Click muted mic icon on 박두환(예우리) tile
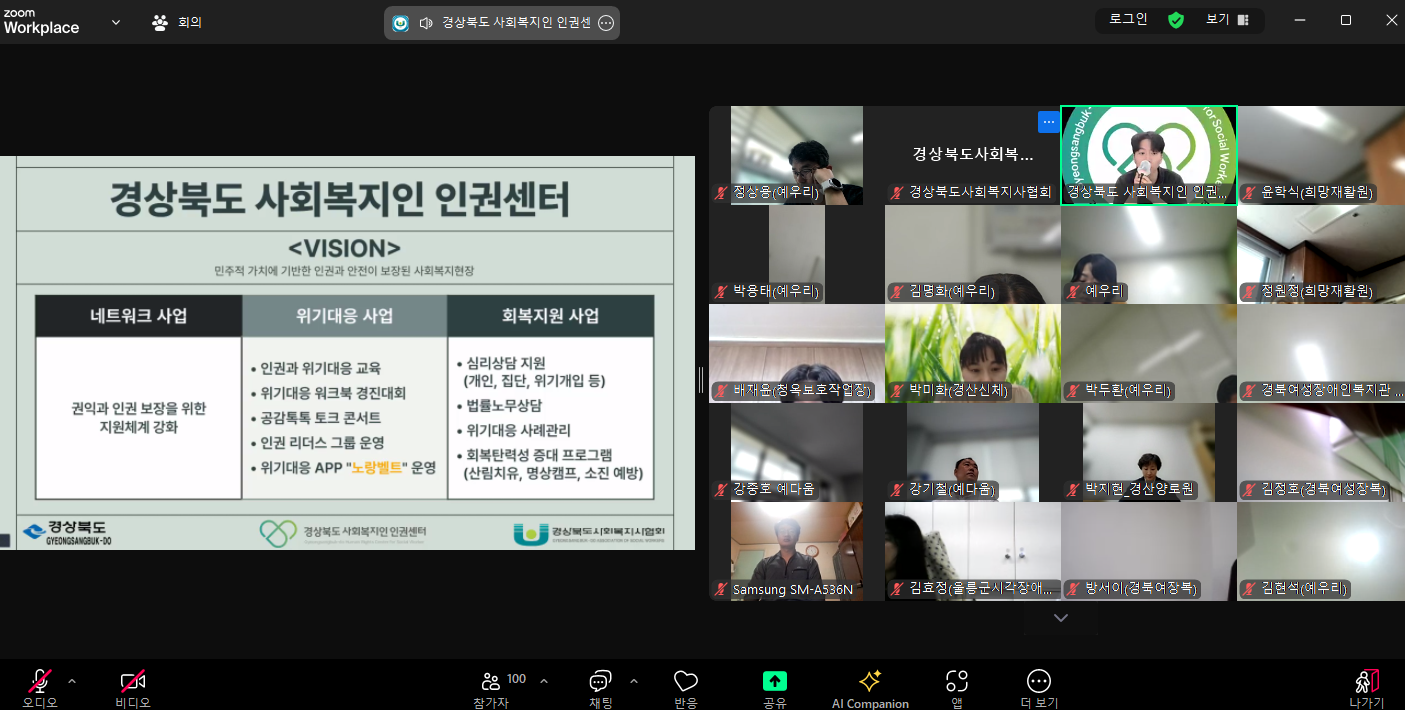 [x=1073, y=391]
